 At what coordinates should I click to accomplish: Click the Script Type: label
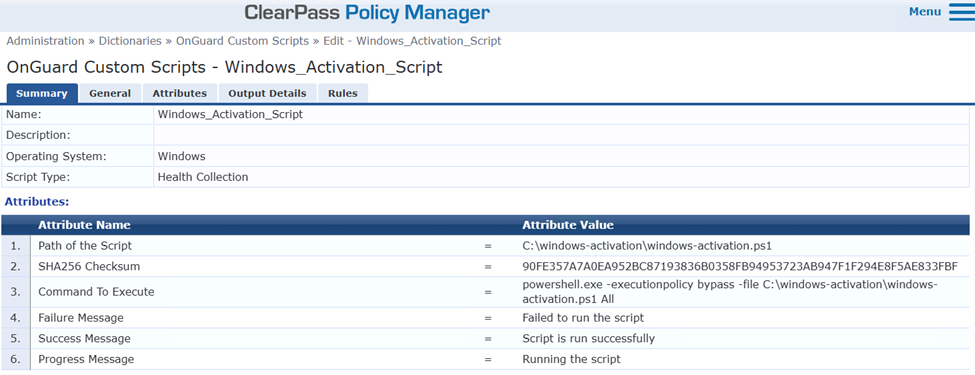click(38, 177)
